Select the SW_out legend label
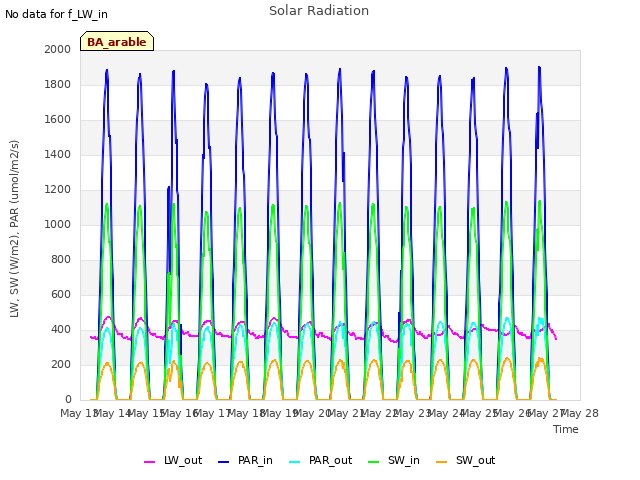The height and width of the screenshot is (480, 640). click(476, 460)
